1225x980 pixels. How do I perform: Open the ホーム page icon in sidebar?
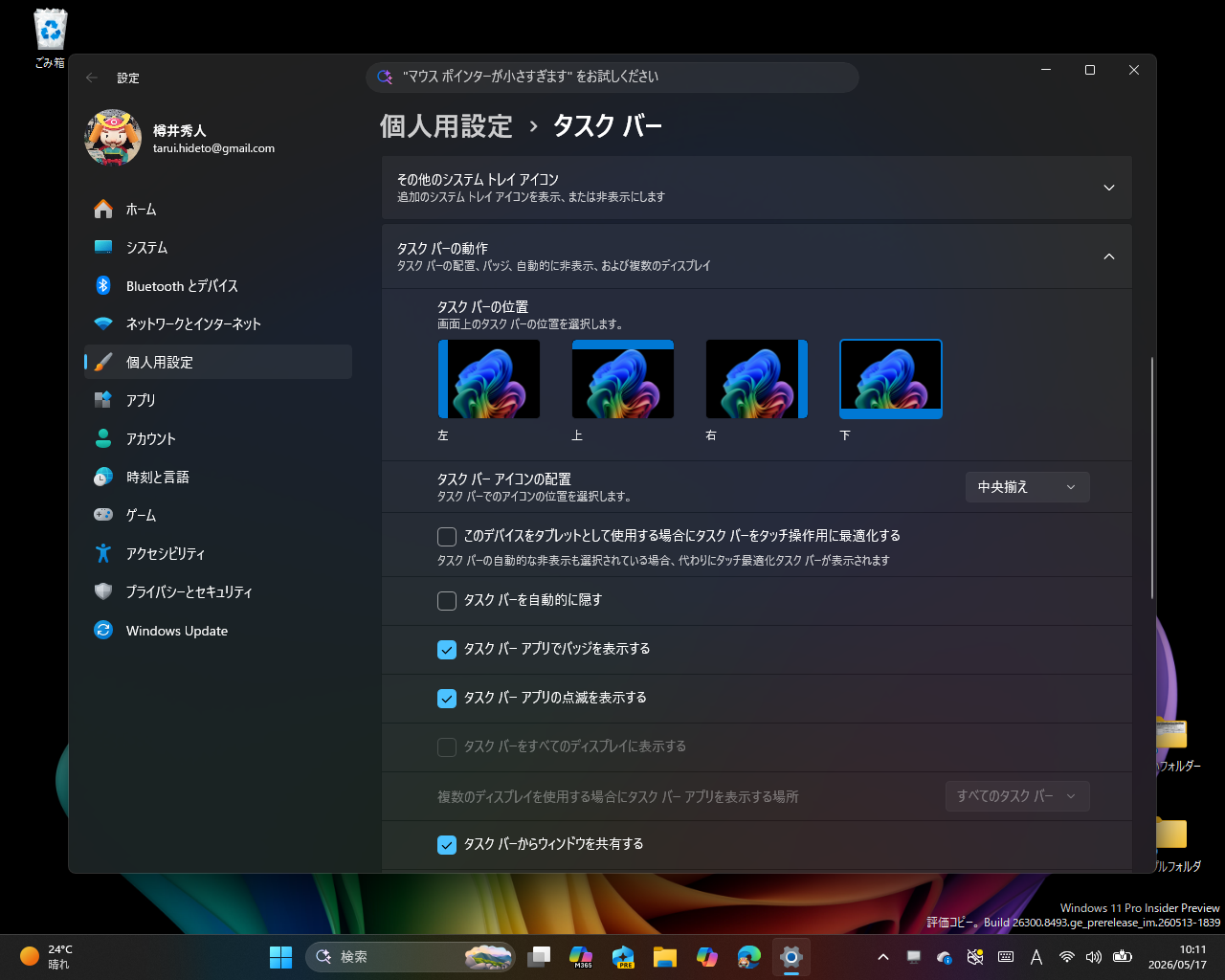tap(103, 209)
